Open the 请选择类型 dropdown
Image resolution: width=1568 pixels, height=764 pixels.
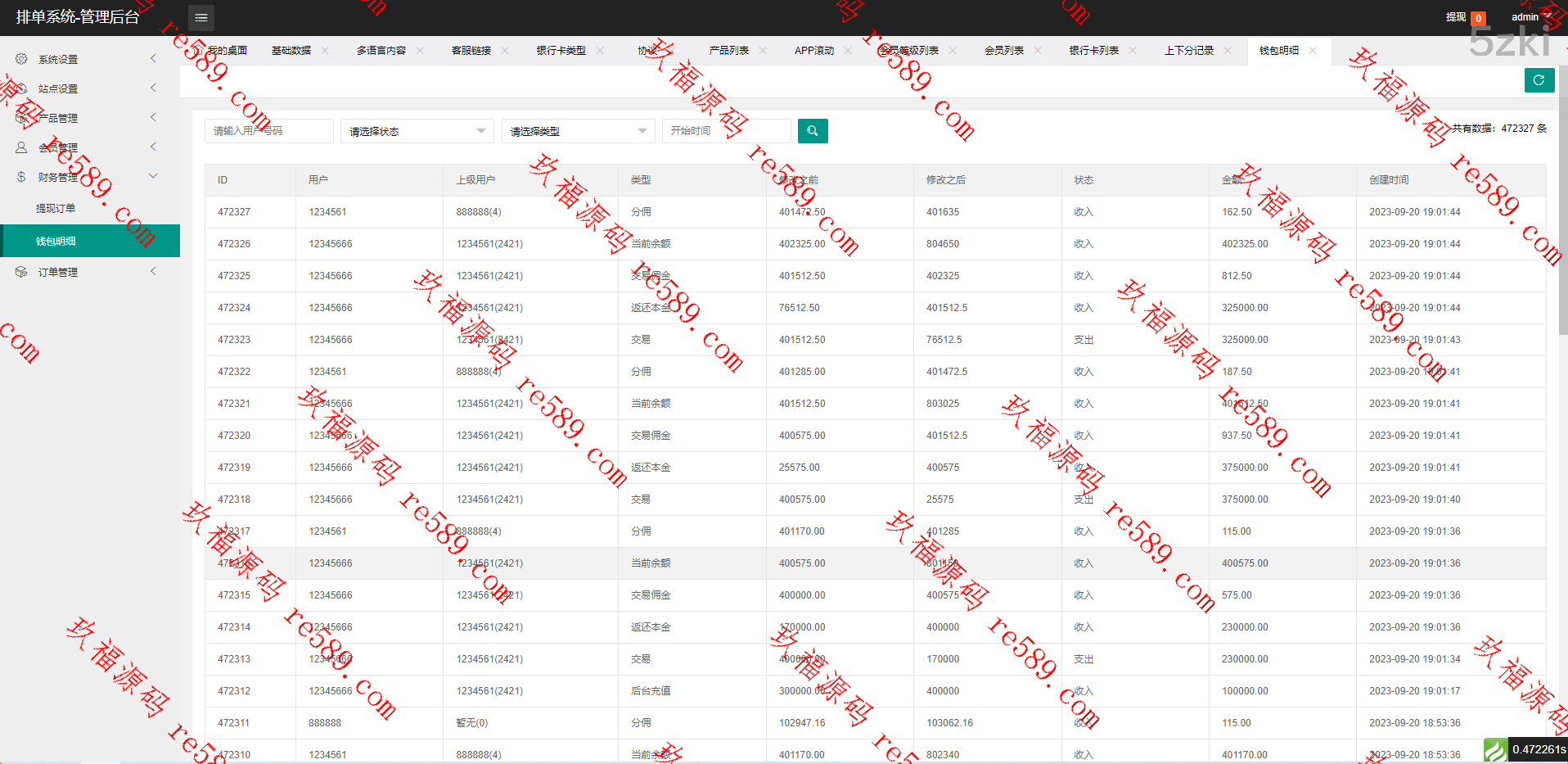(x=578, y=131)
